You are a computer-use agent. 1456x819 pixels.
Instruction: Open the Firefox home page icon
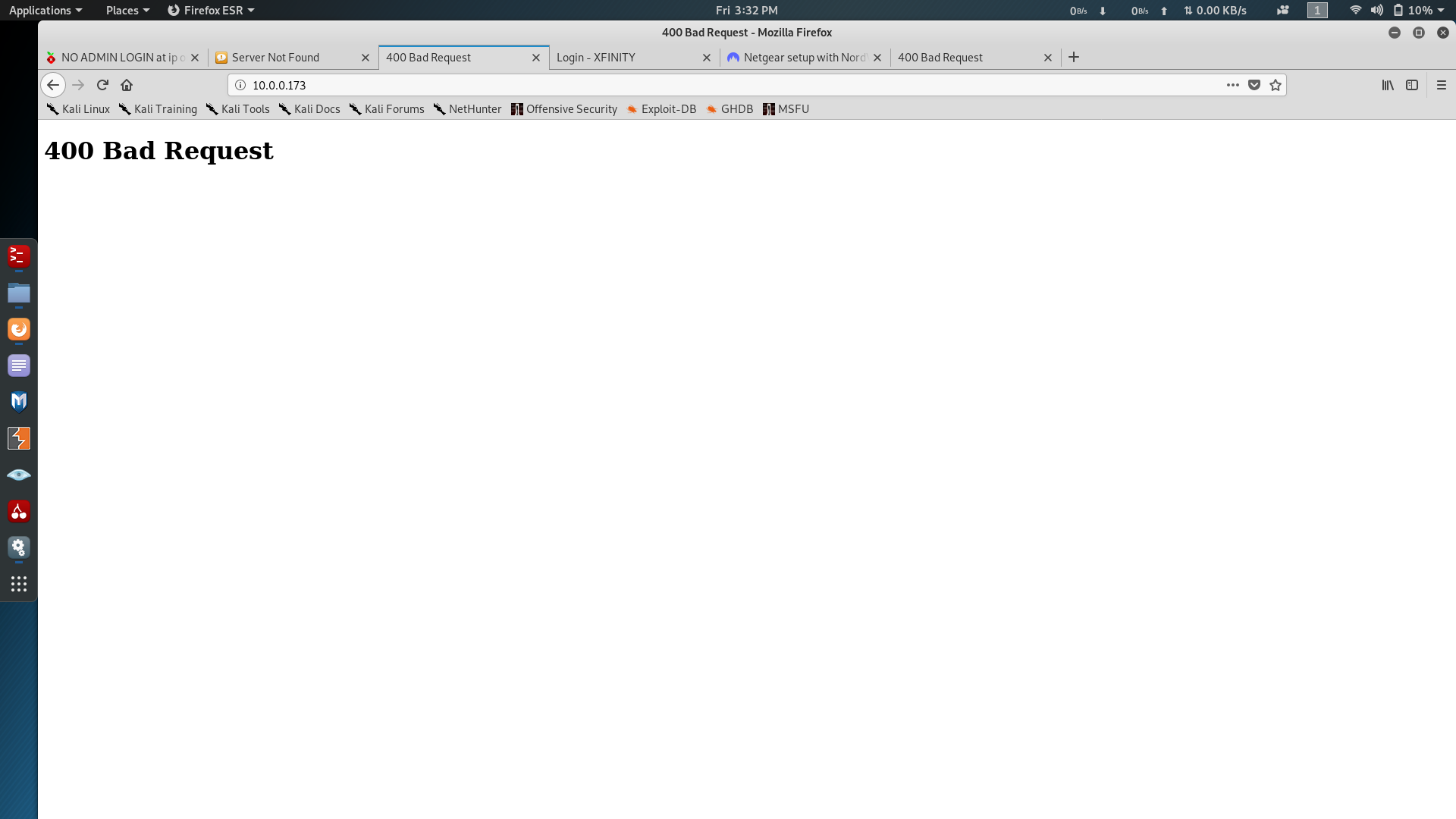click(127, 85)
